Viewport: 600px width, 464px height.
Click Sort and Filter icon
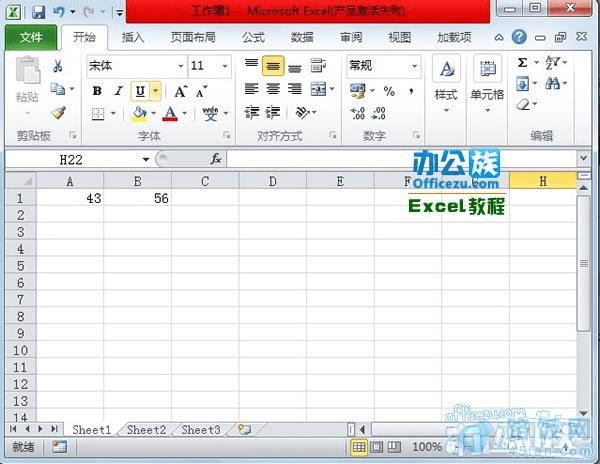552,62
